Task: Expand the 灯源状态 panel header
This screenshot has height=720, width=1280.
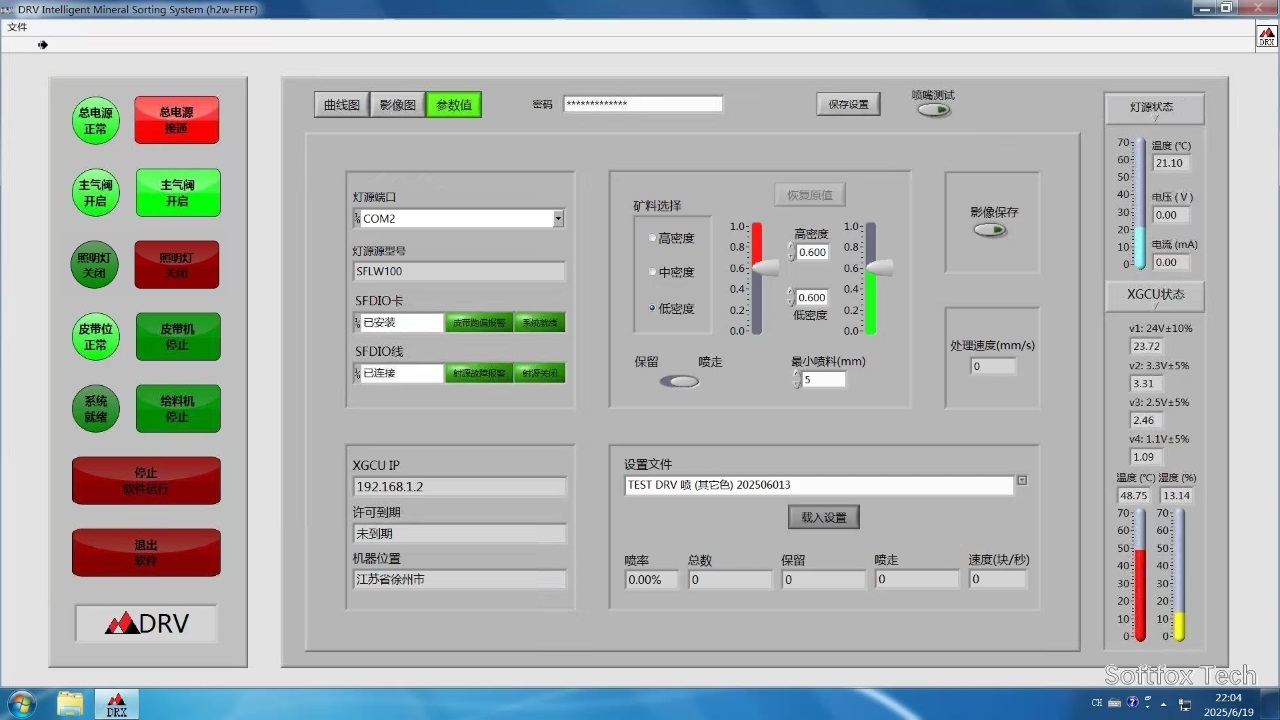Action: (x=1153, y=108)
